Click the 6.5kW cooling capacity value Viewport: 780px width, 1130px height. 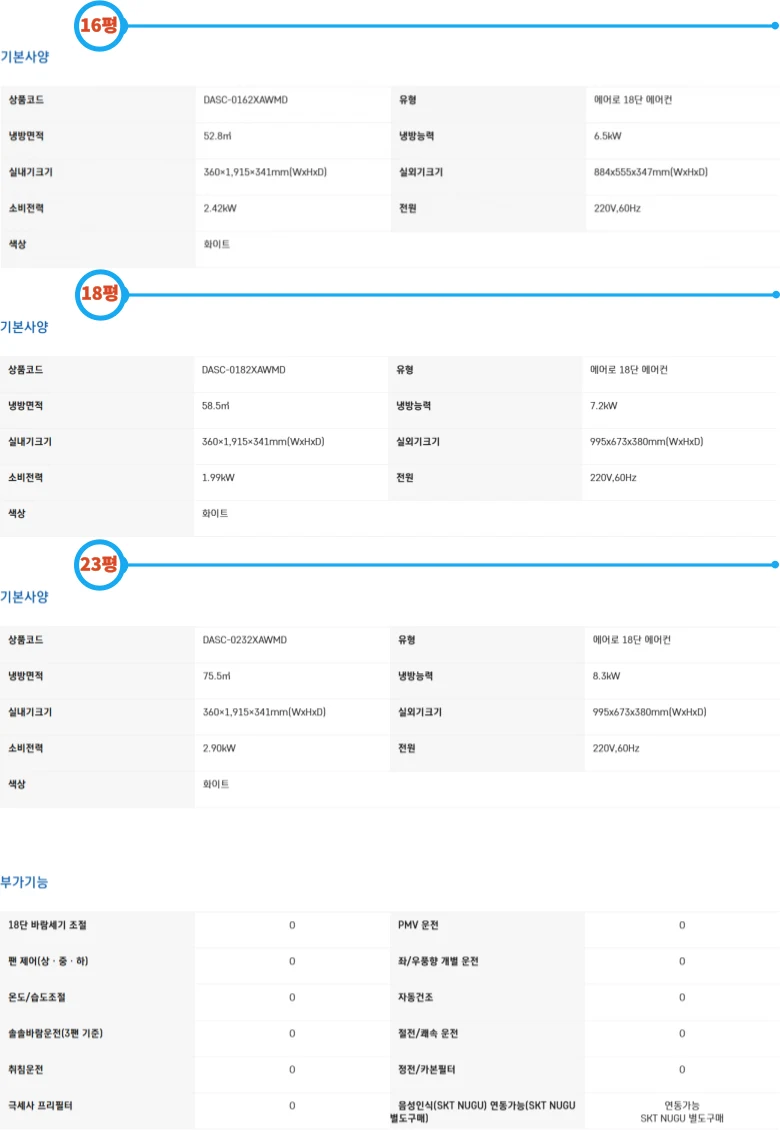608,136
